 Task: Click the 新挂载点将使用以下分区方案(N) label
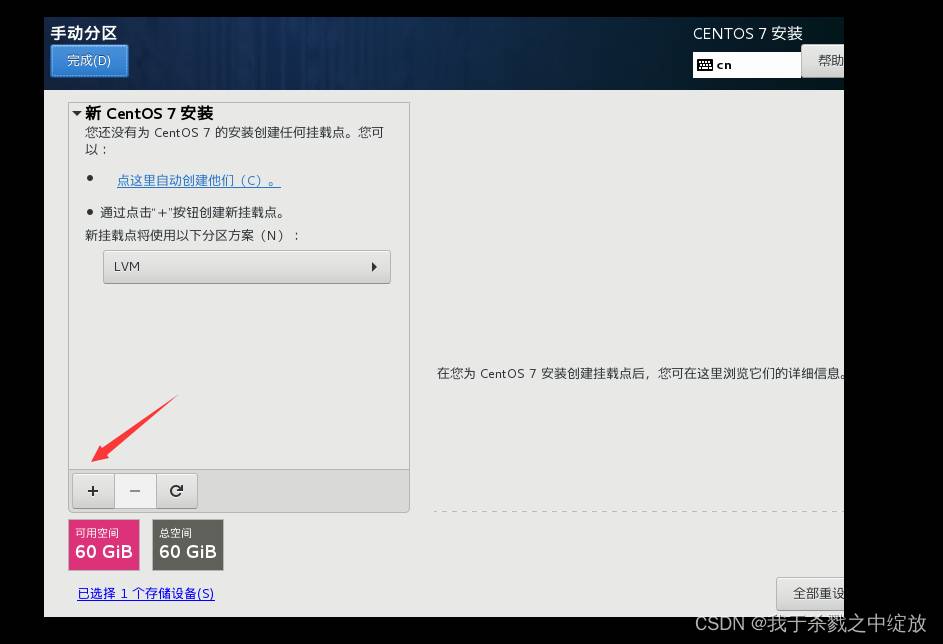click(x=192, y=235)
